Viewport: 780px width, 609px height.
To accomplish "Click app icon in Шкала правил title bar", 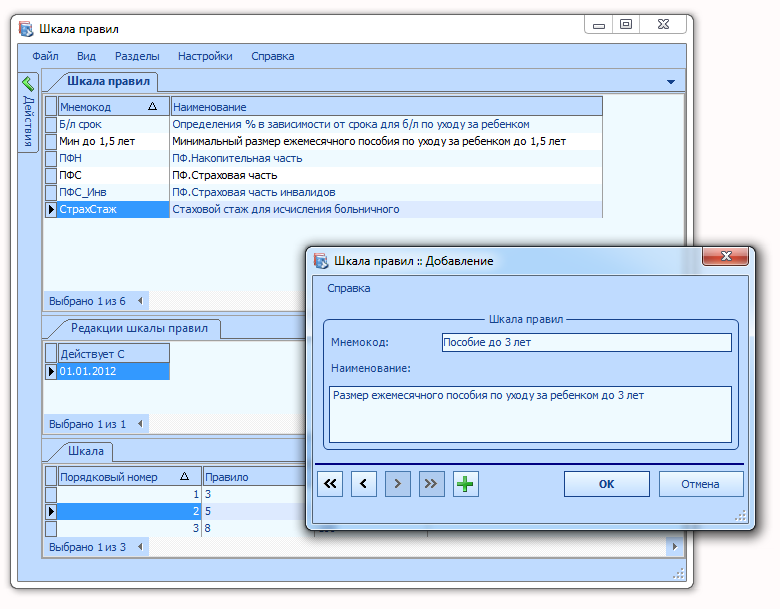I will 26,29.
